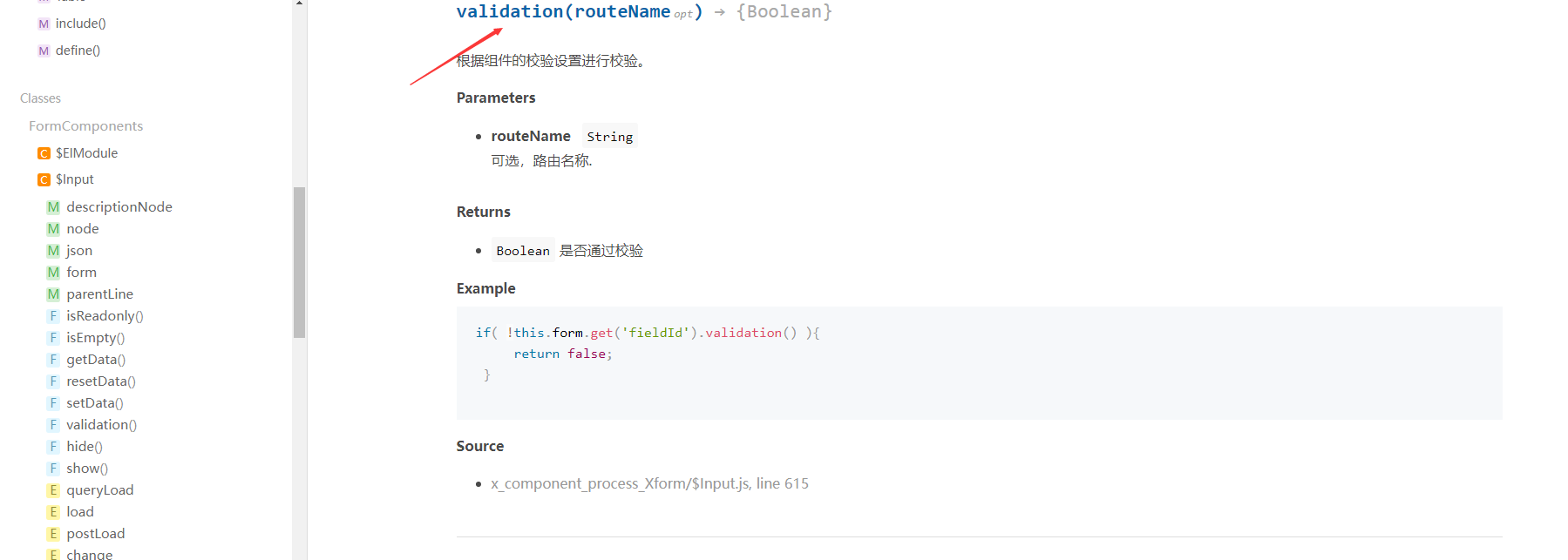Expand the FormComponents group
Viewport: 1568px width, 560px height.
click(85, 126)
